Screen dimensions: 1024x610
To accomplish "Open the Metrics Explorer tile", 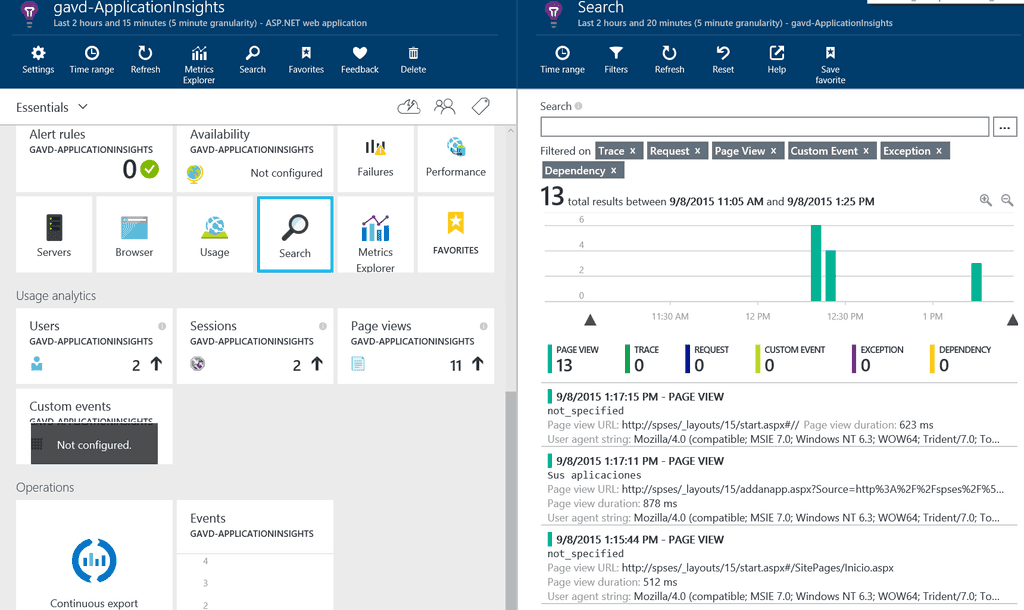I will pos(376,234).
